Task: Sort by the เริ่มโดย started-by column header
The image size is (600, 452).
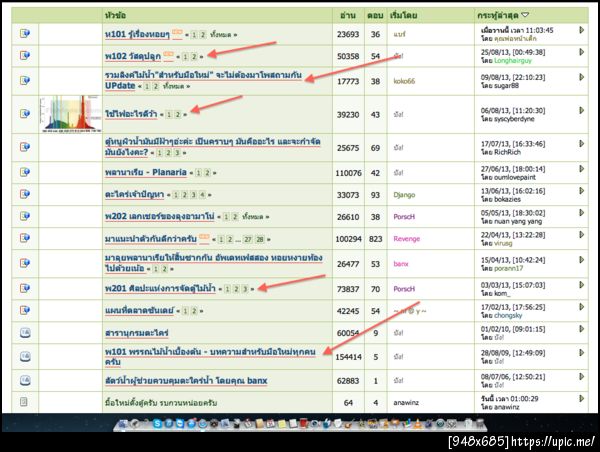Action: pyautogui.click(x=404, y=15)
